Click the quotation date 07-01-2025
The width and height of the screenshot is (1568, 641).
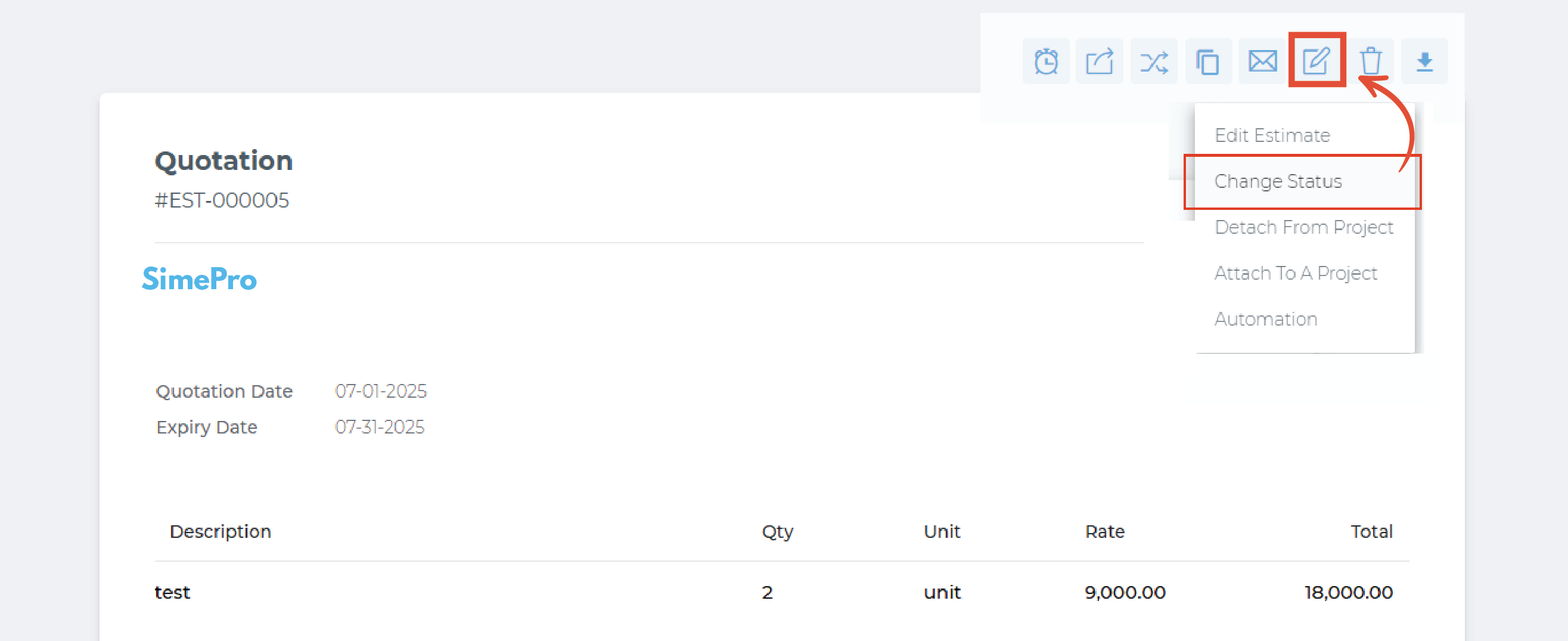point(381,391)
